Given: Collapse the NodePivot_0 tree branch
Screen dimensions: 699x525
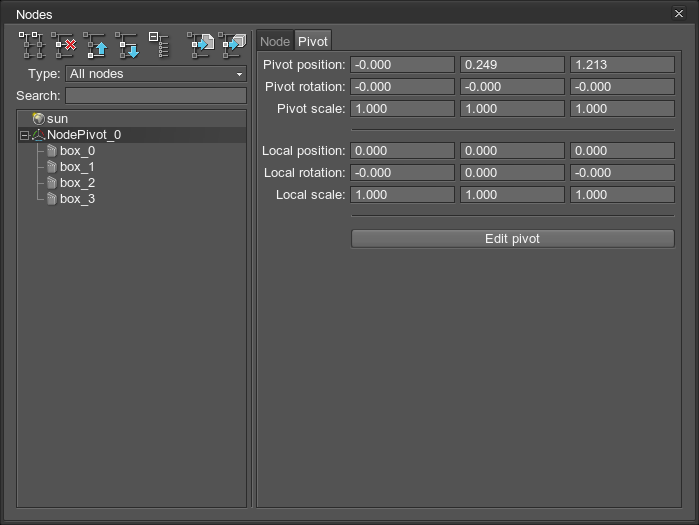Looking at the screenshot, I should tap(25, 135).
